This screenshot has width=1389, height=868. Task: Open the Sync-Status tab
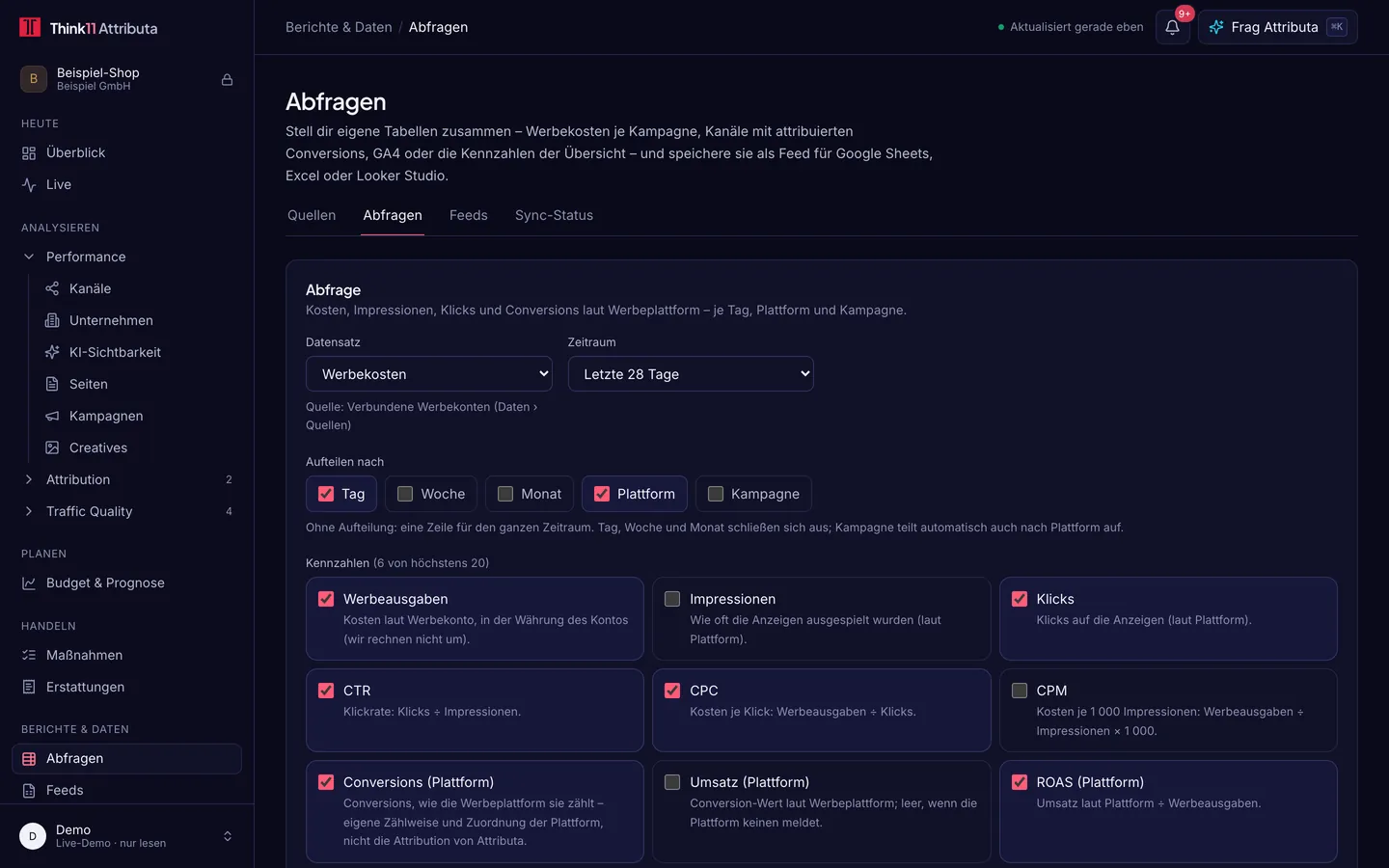click(x=554, y=215)
